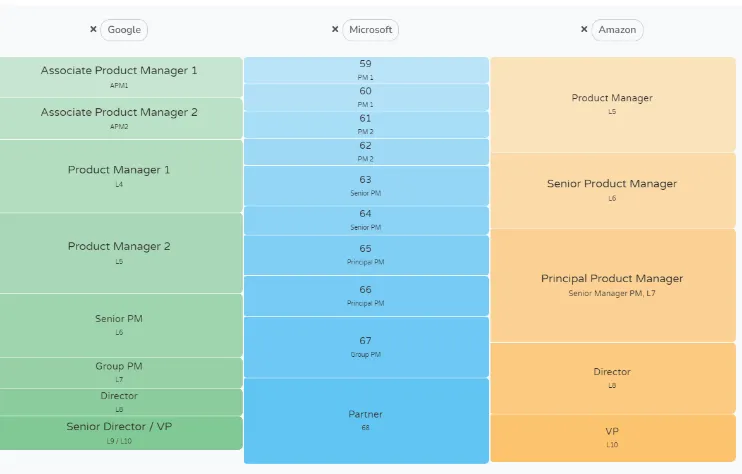Screen dimensions: 742x474
Task: Open Microsoft level 63 Senior PM
Action: click(x=366, y=185)
